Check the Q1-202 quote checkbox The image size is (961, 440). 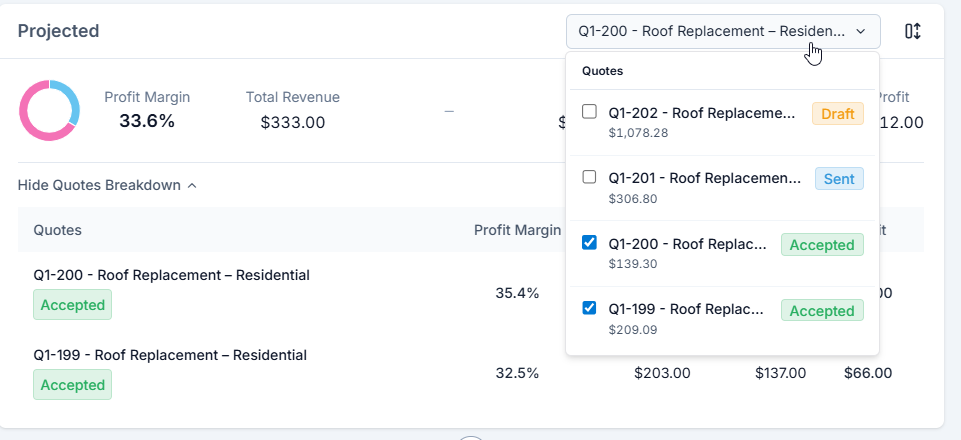[x=589, y=112]
